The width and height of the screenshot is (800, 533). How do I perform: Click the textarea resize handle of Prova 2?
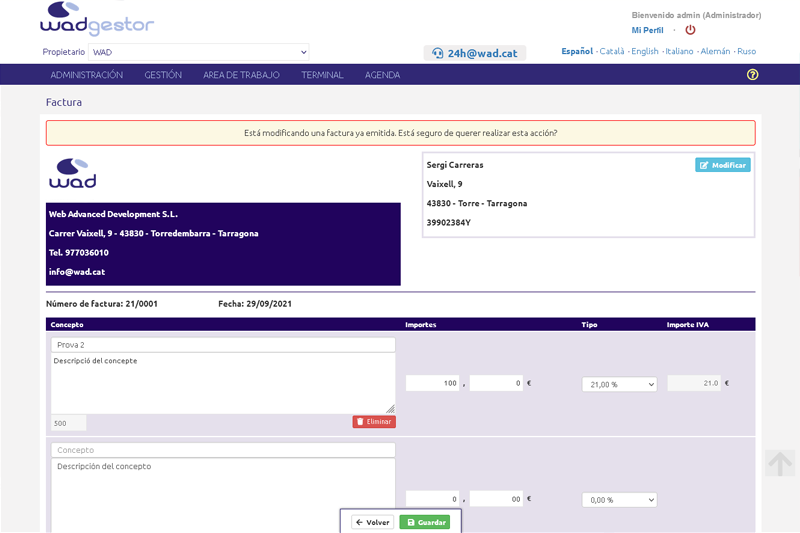(x=390, y=409)
